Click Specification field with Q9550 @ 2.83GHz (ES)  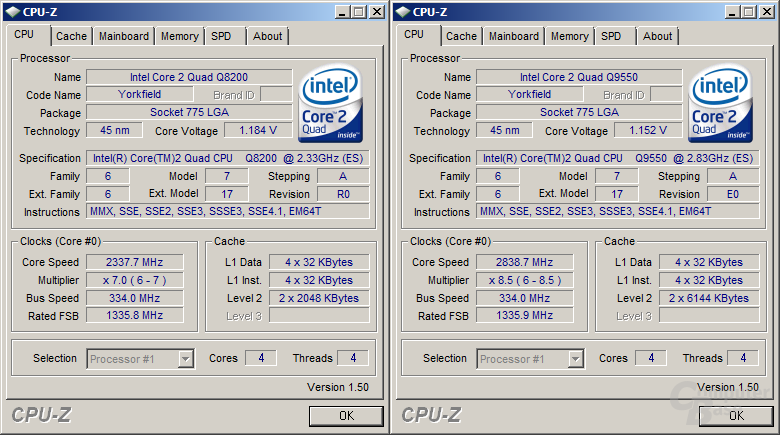point(618,158)
